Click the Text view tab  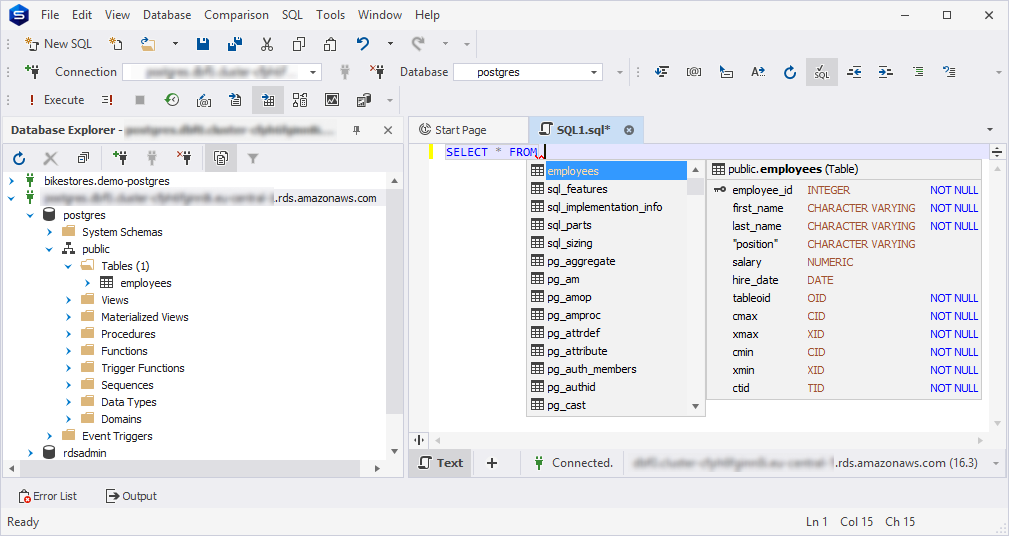point(441,463)
